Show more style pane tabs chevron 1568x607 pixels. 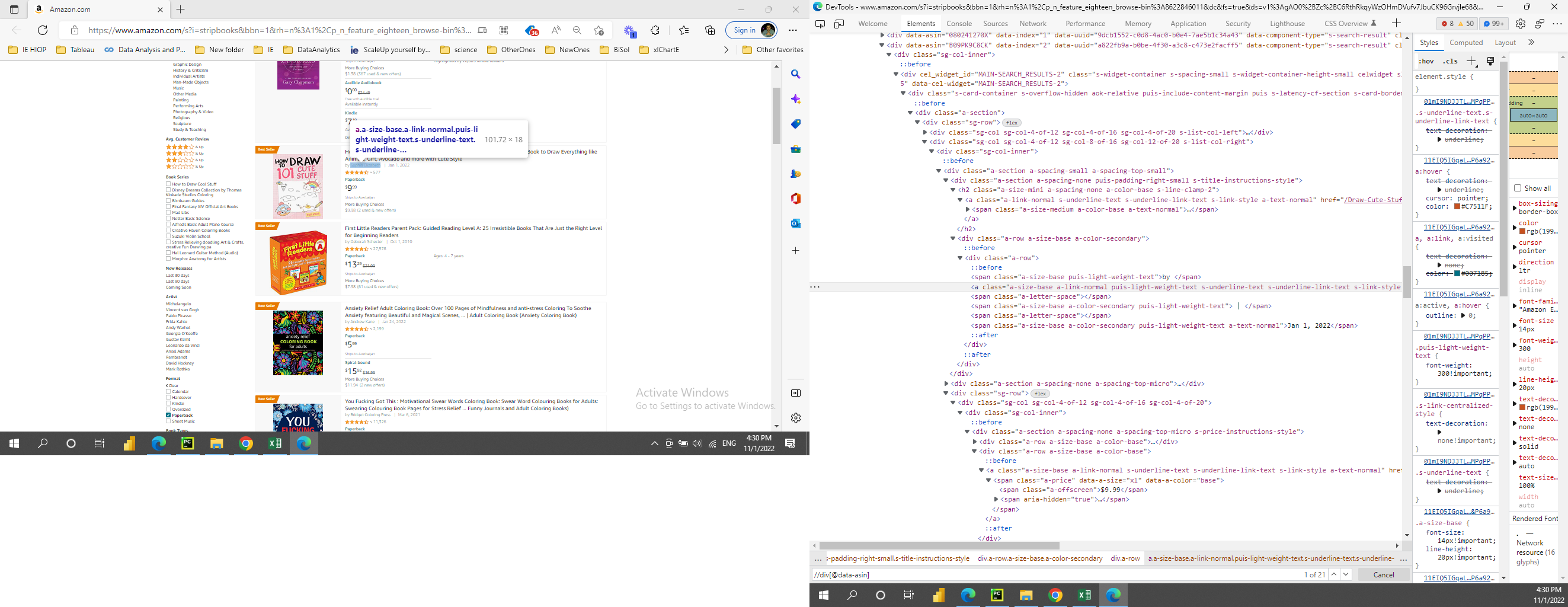pyautogui.click(x=1531, y=42)
